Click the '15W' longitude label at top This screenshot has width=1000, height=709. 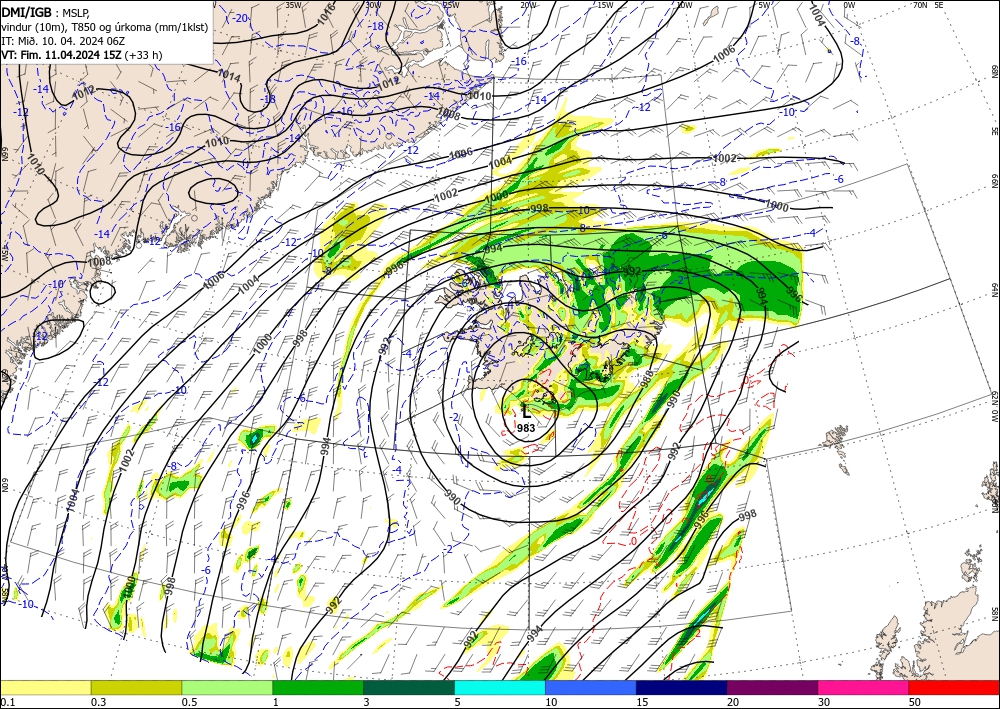[605, 5]
